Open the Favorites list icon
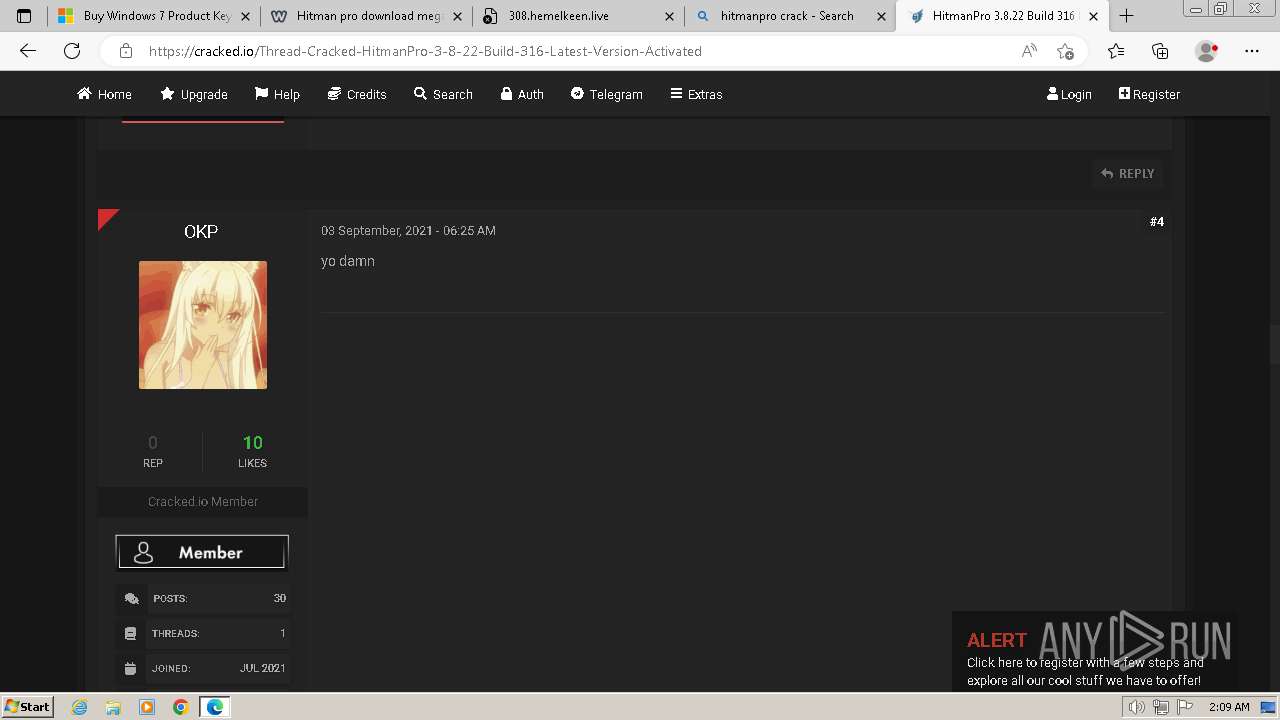This screenshot has height=720, width=1280. pos(1116,51)
